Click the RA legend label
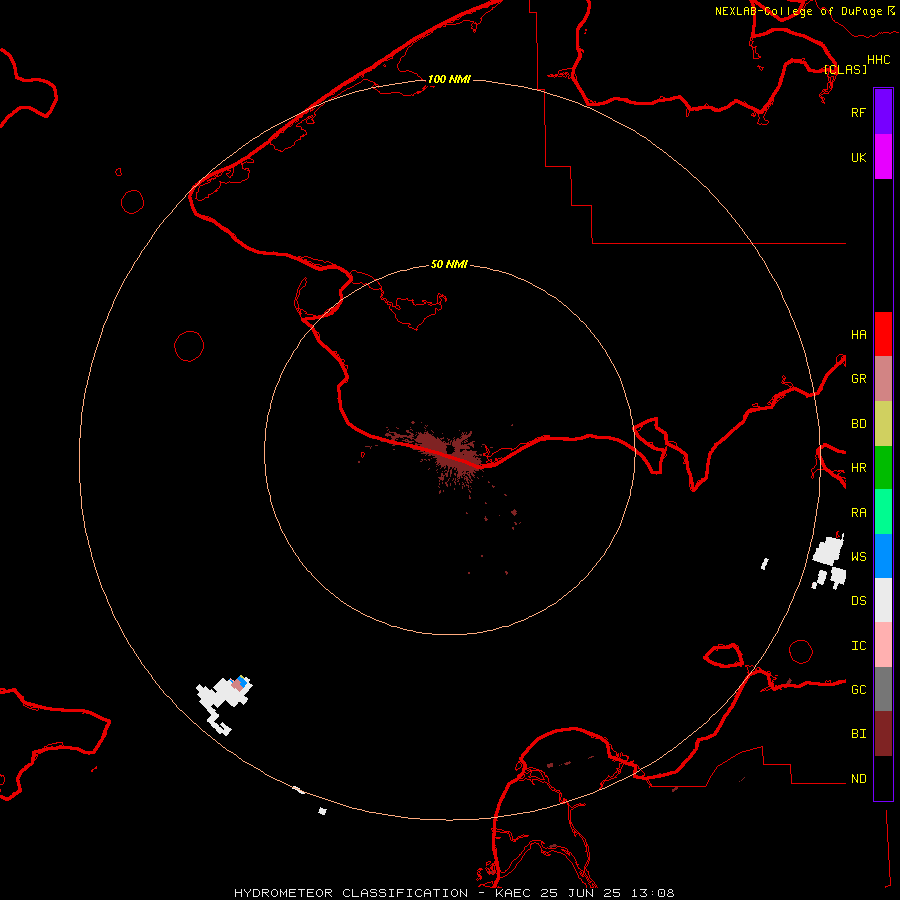Viewport: 900px width, 900px height. pyautogui.click(x=858, y=512)
